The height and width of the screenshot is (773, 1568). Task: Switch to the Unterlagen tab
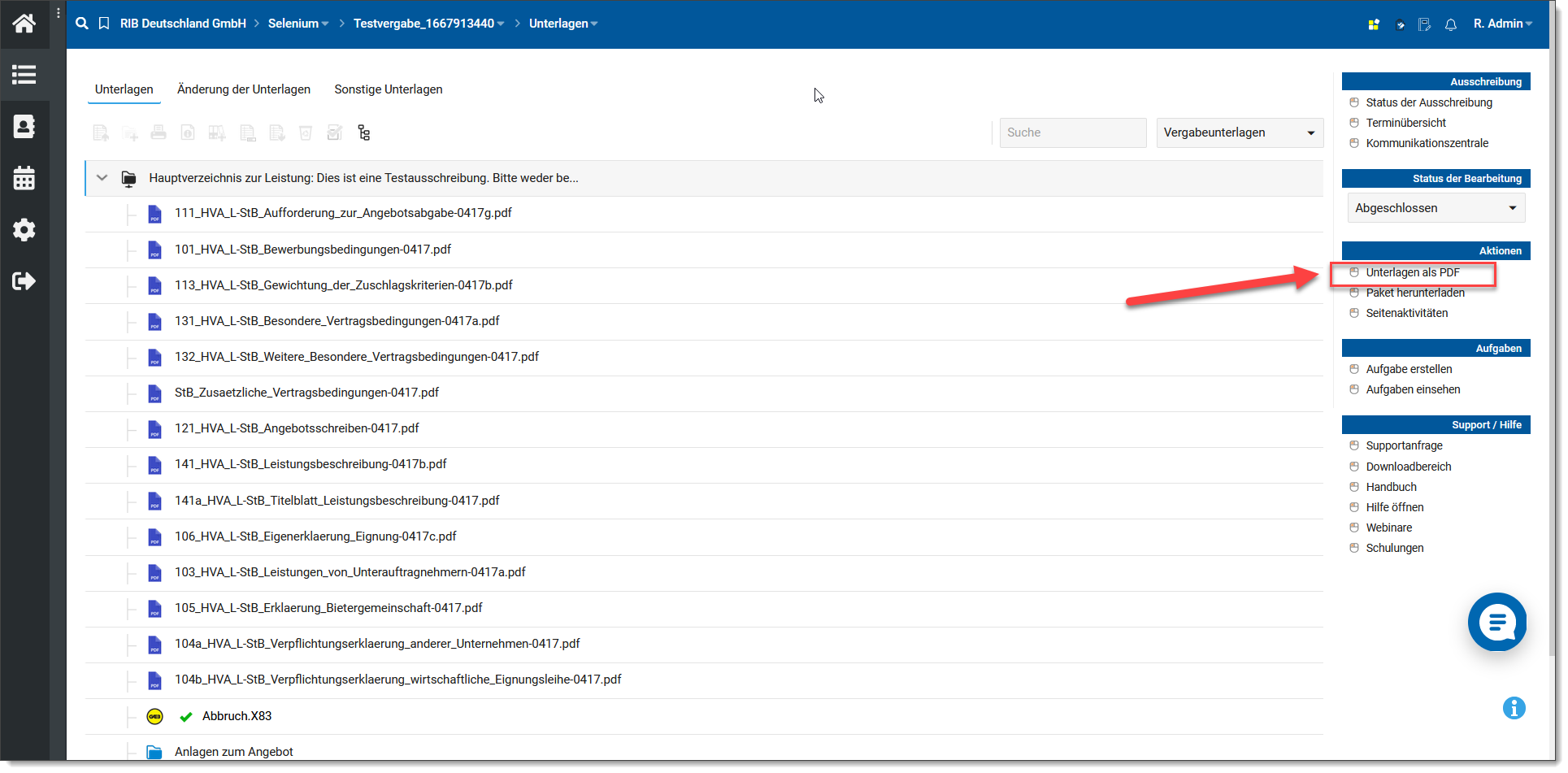[x=124, y=89]
